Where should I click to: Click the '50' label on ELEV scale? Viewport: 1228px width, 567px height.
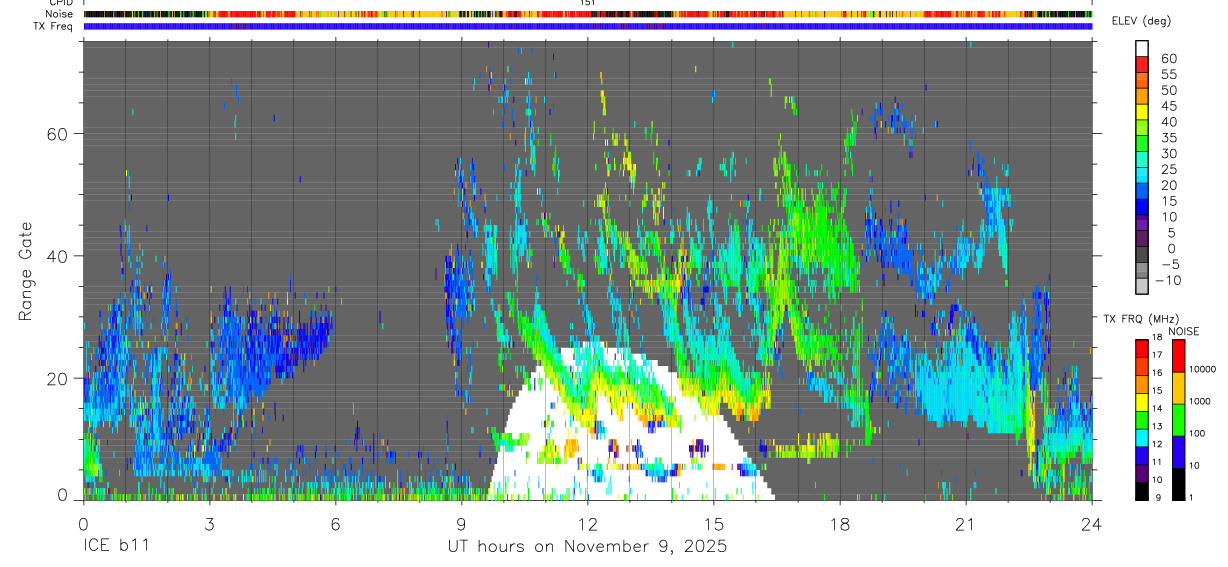click(1169, 90)
